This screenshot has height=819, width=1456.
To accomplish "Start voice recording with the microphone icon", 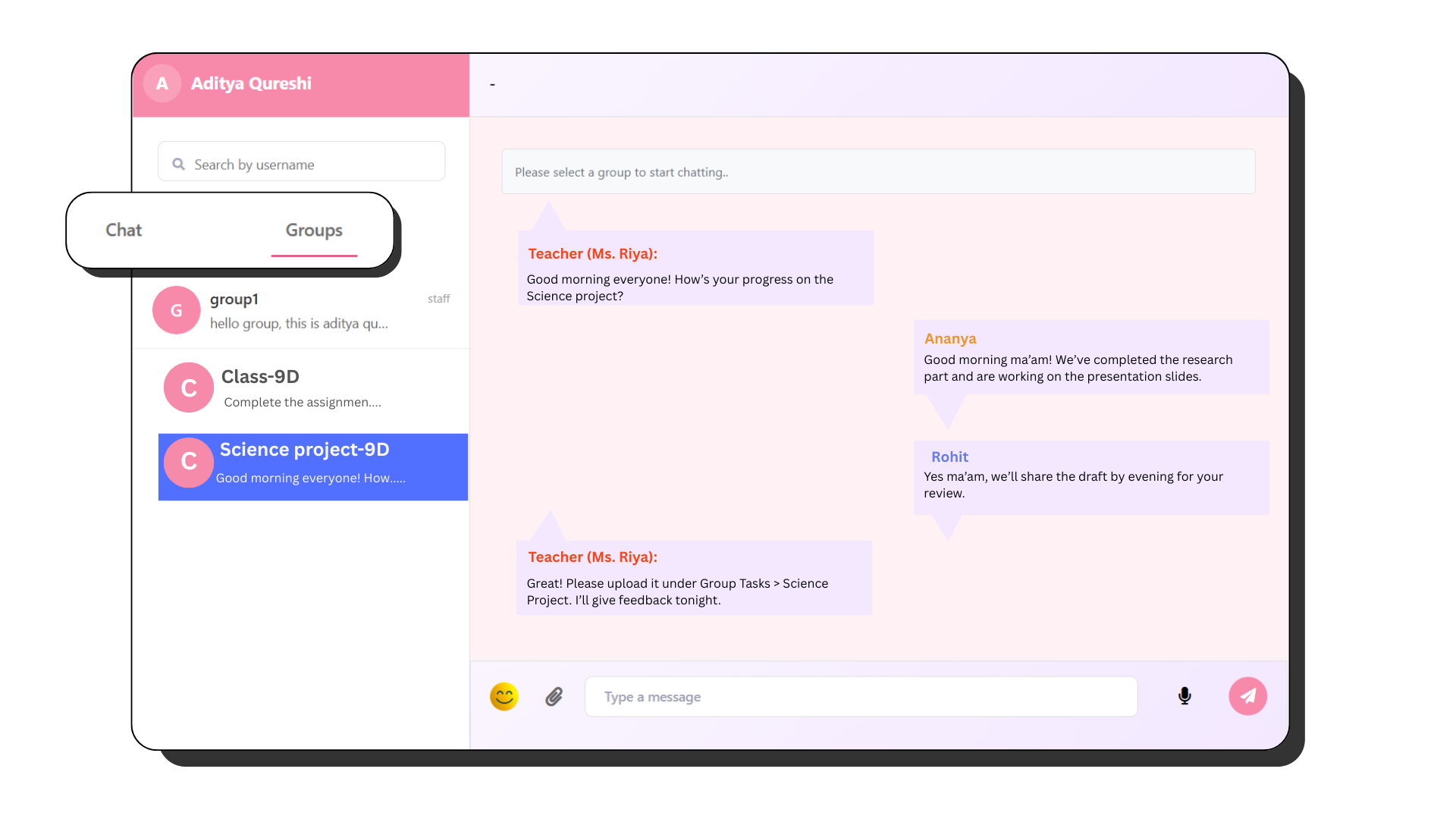I will point(1185,696).
